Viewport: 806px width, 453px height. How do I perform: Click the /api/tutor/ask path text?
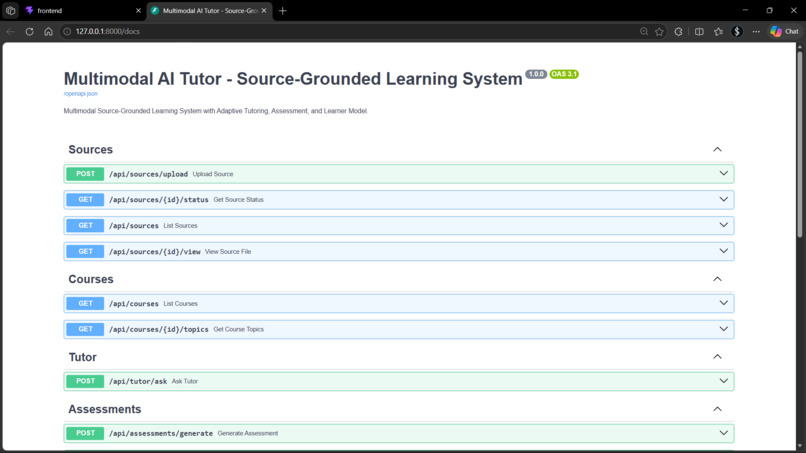138,382
